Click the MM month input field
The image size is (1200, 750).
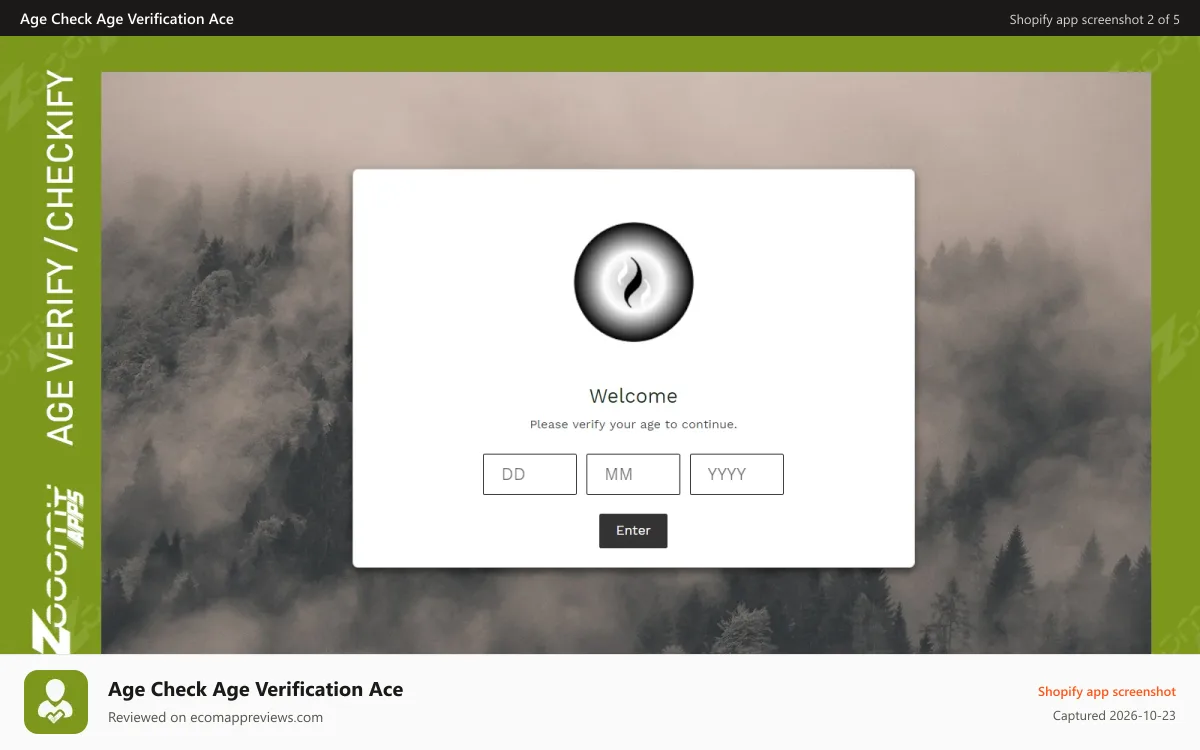click(633, 474)
